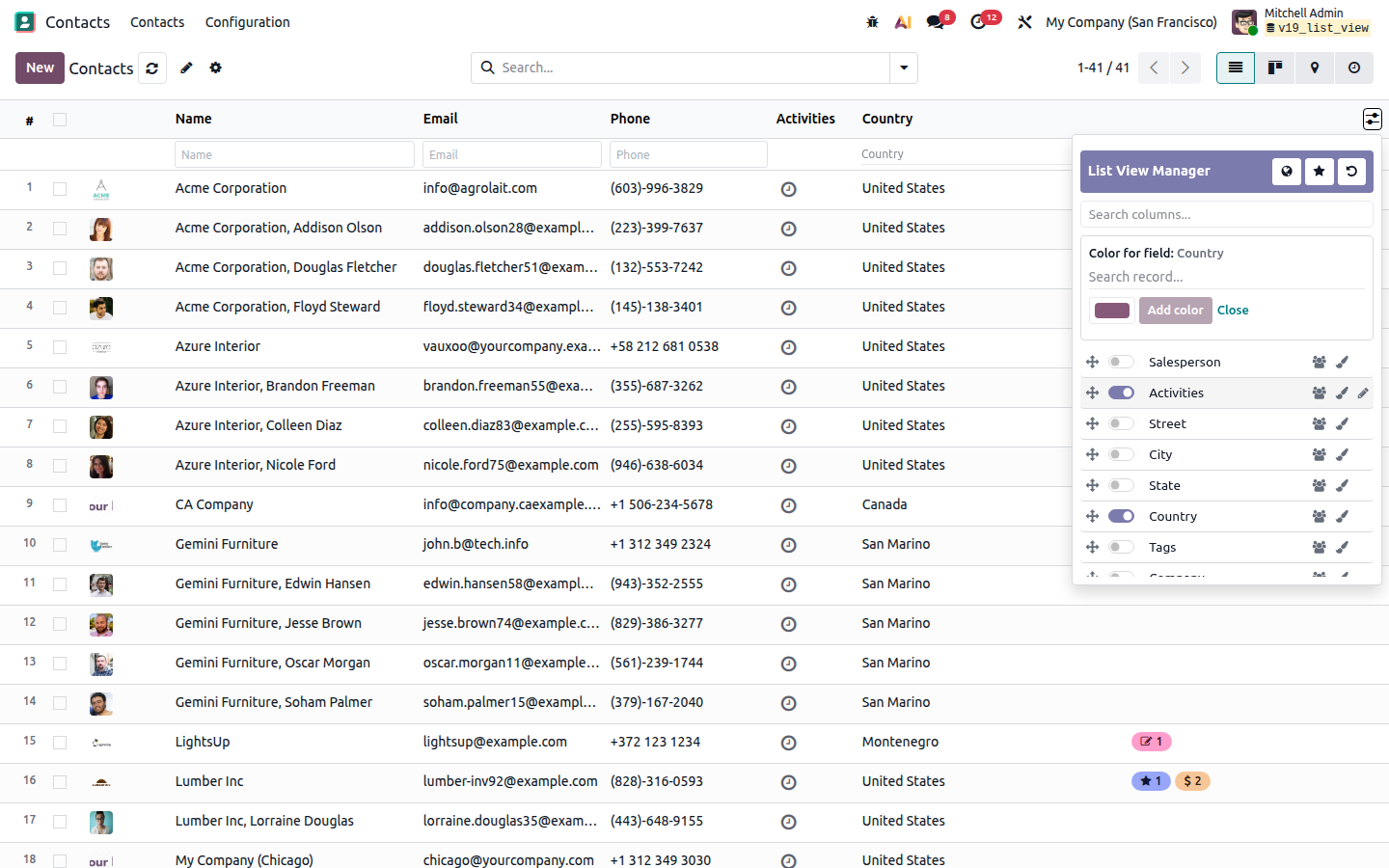Click the Search columns field

(1226, 214)
